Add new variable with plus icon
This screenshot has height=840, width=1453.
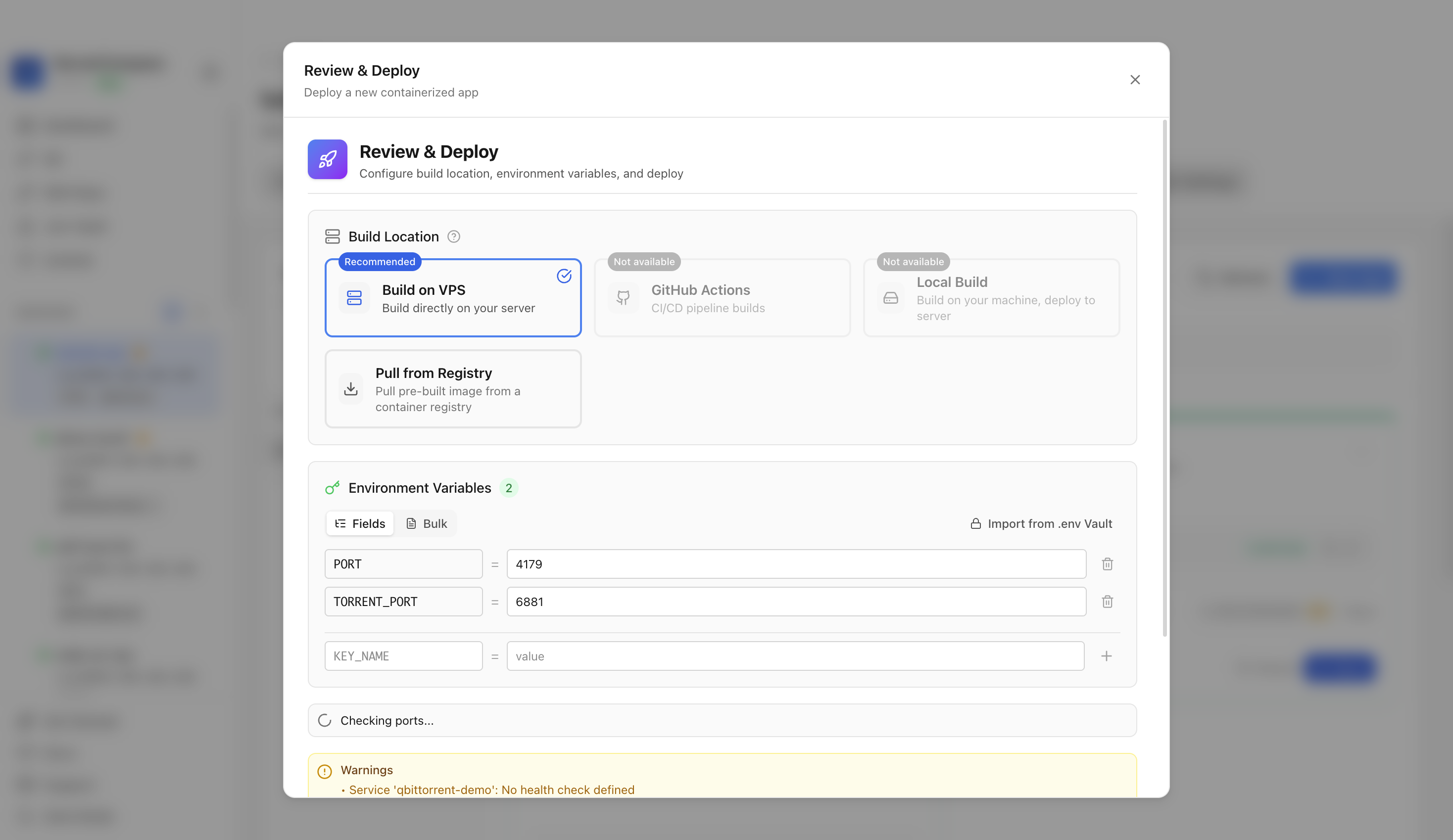(1107, 656)
